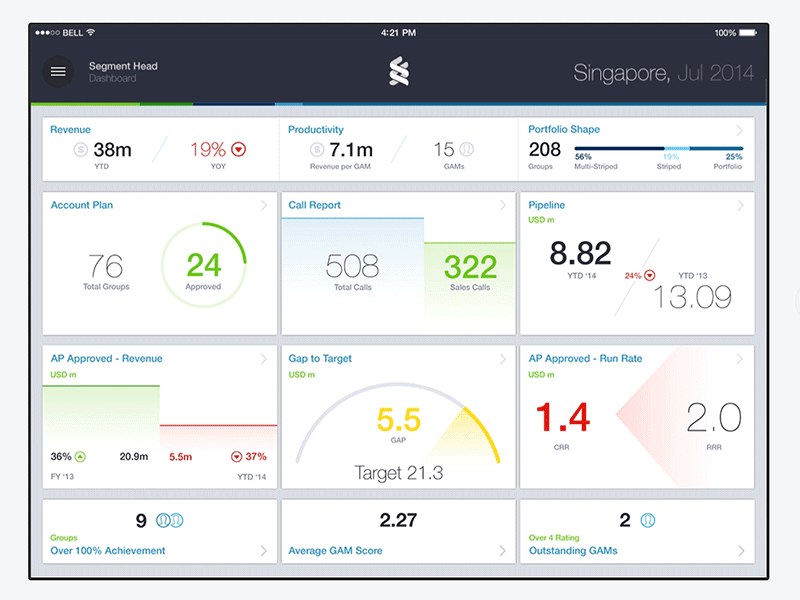Click the people icons beside 9 Groups

pyautogui.click(x=169, y=520)
